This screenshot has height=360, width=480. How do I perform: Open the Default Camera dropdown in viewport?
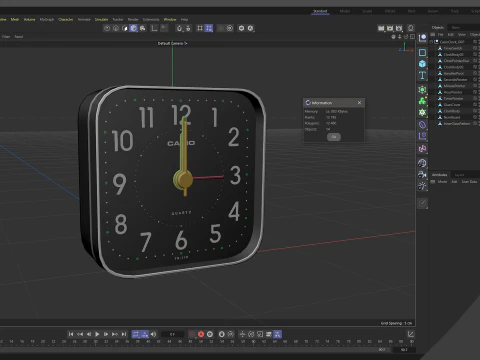[x=172, y=43]
